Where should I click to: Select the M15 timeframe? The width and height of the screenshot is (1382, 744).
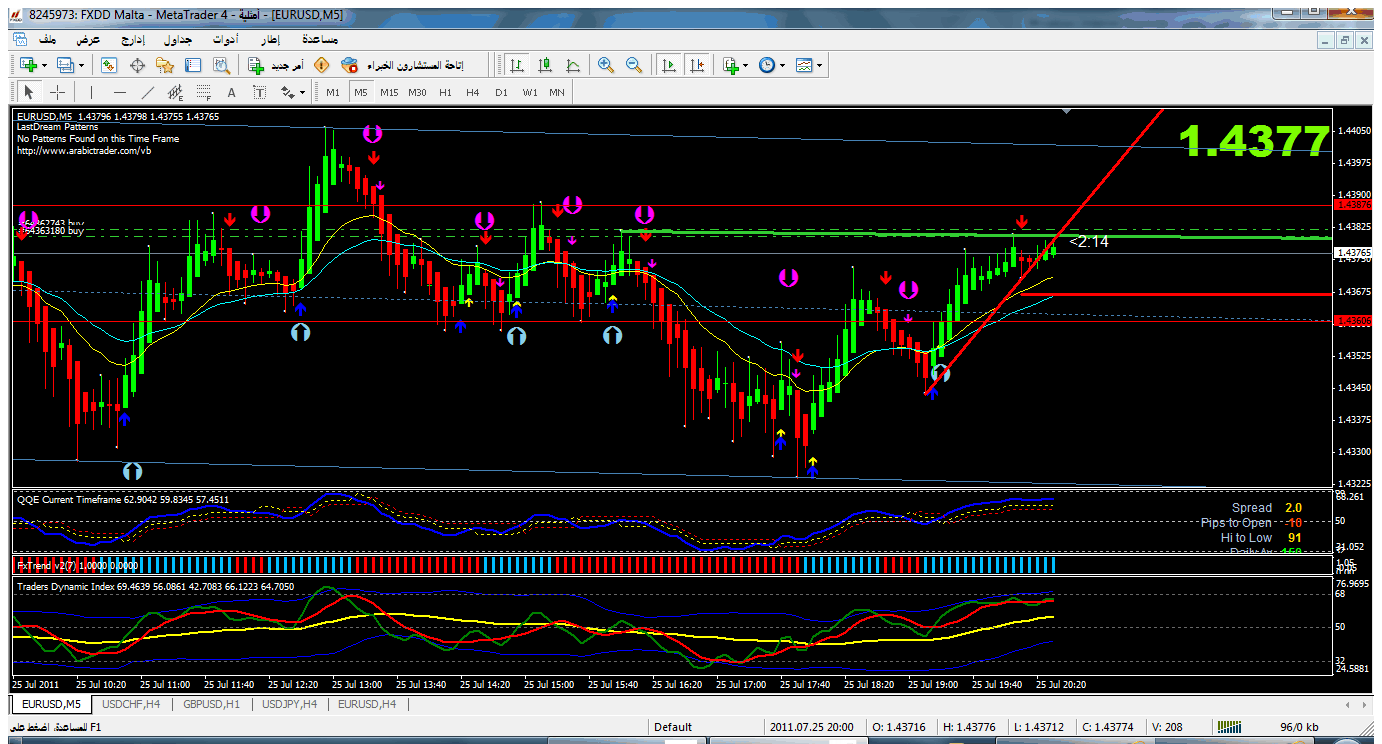click(x=389, y=92)
